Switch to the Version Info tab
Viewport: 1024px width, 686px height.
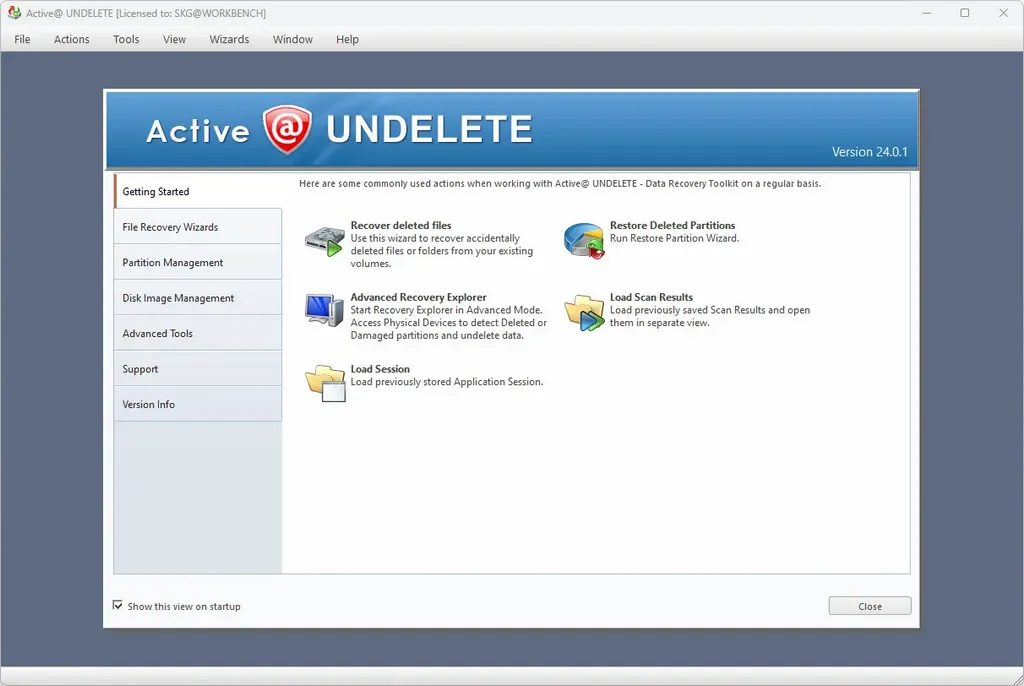(x=198, y=404)
